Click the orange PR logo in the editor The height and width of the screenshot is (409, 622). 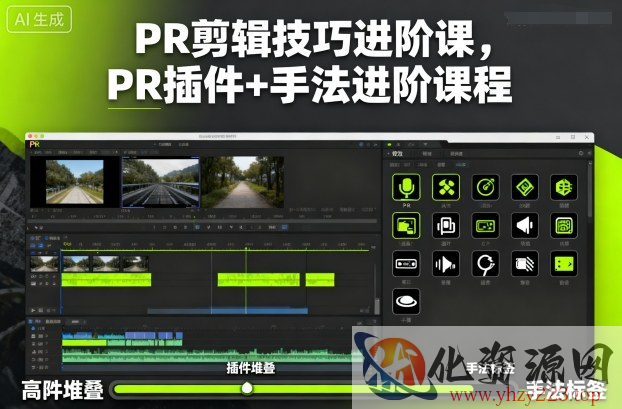point(35,145)
